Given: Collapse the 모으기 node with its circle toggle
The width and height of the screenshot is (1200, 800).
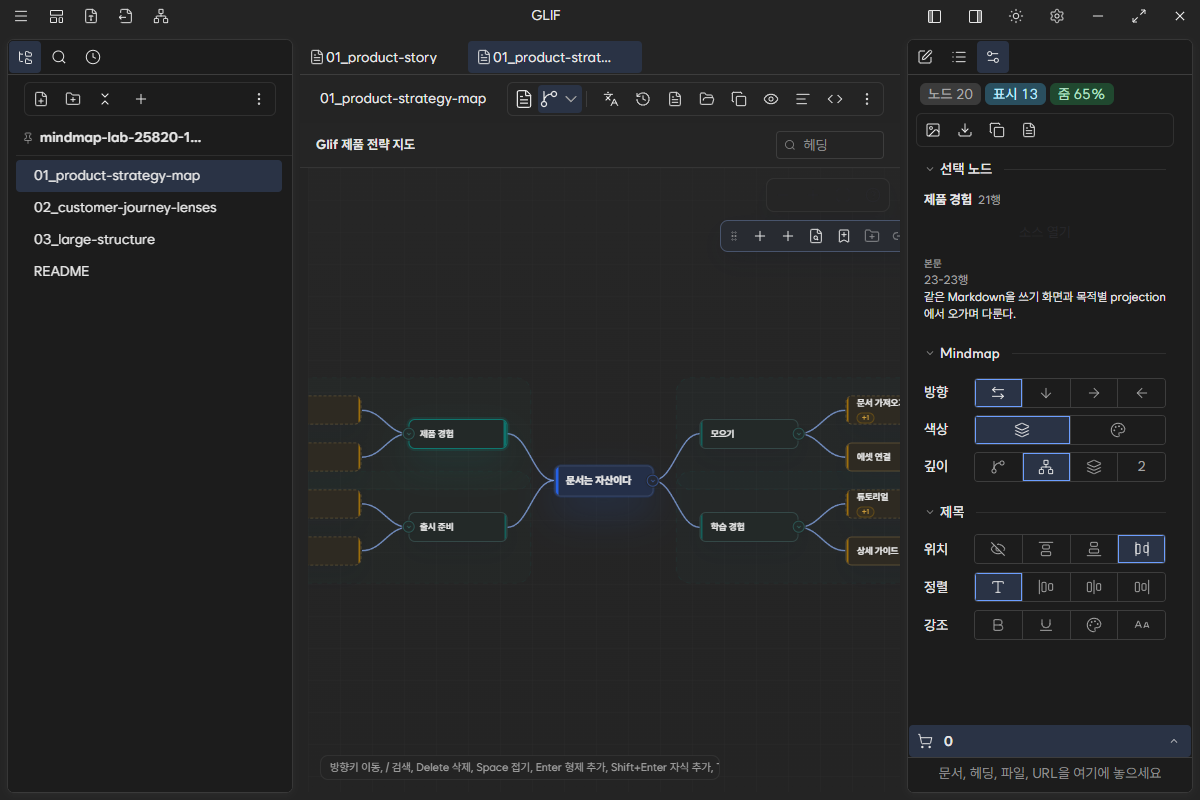Looking at the screenshot, I should coord(798,434).
